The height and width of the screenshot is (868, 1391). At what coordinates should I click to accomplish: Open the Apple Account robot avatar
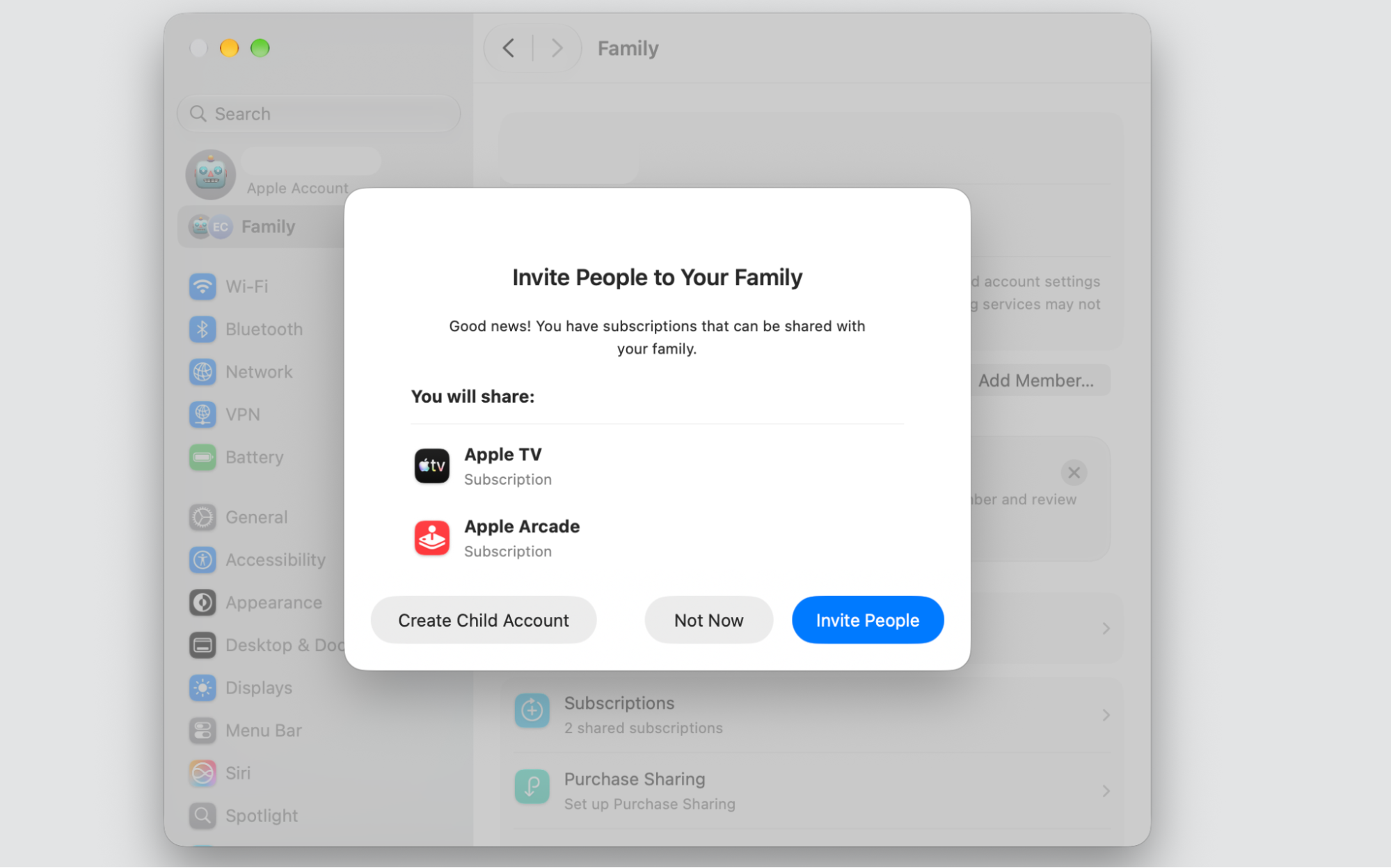[x=210, y=174]
